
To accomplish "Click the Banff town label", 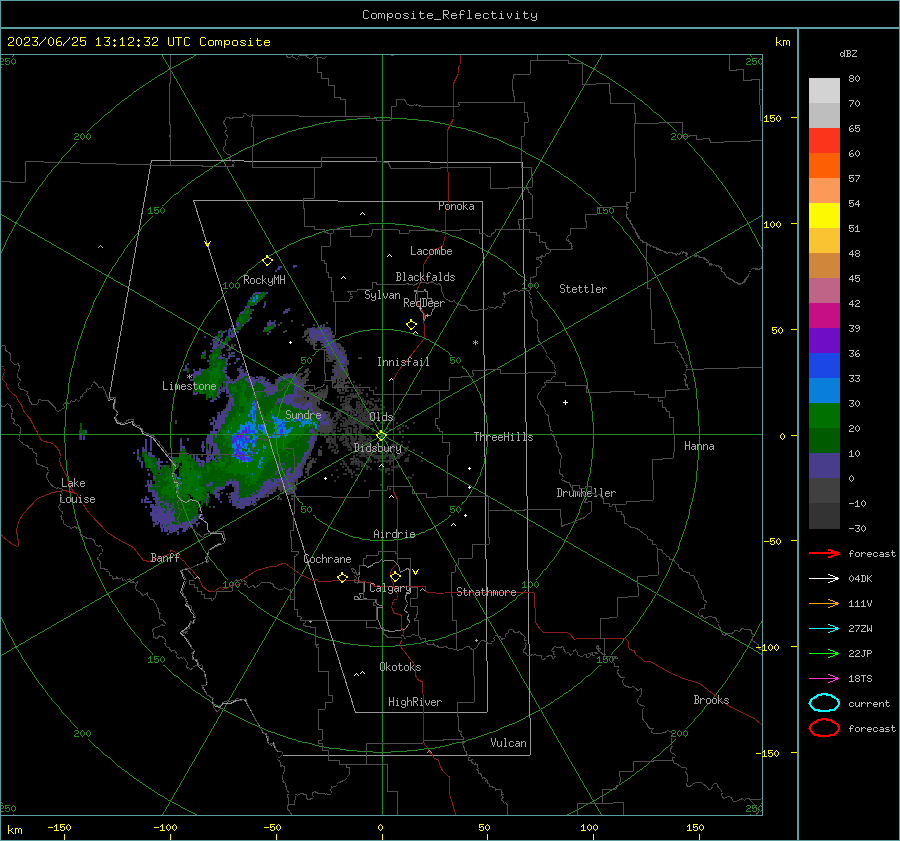I will (165, 557).
